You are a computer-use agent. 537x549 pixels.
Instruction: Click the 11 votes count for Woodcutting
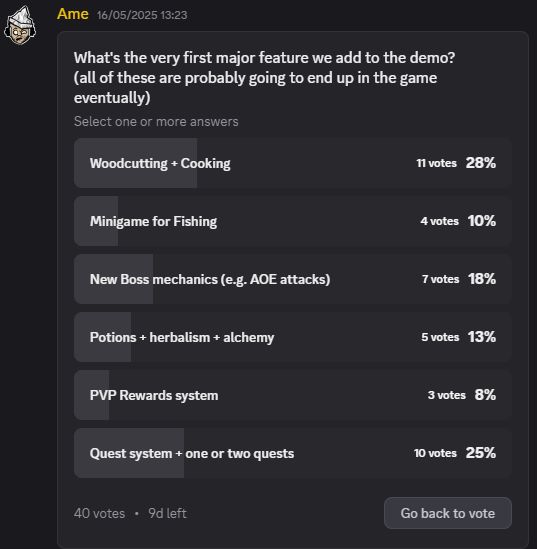pos(437,163)
